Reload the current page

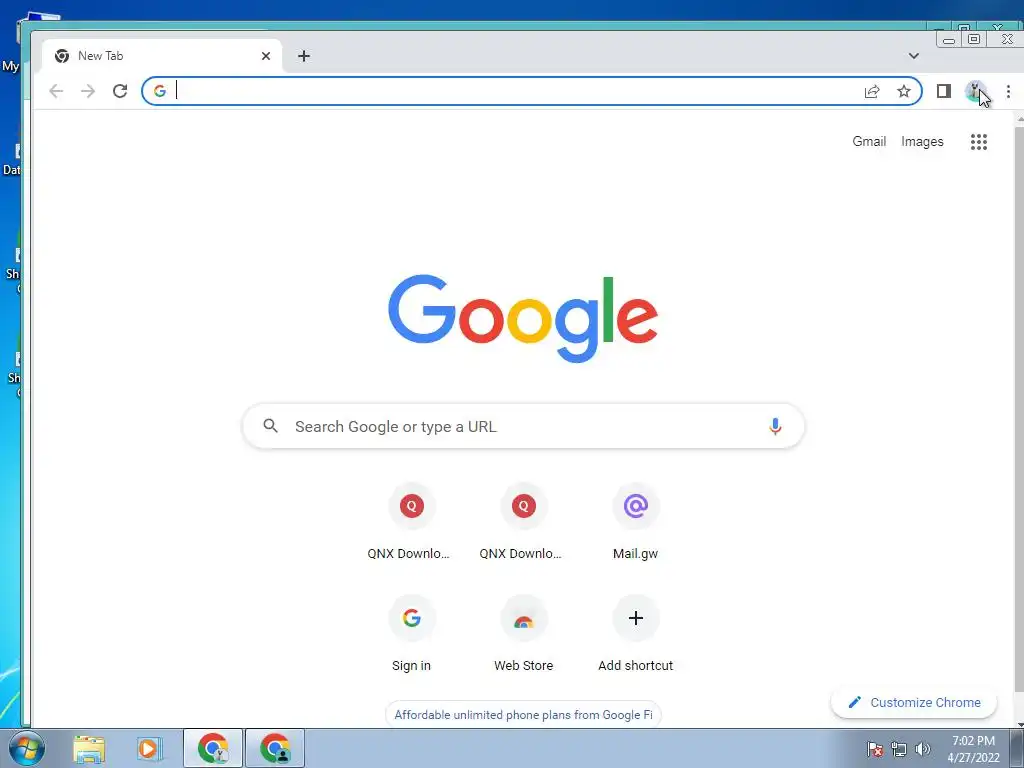[120, 91]
